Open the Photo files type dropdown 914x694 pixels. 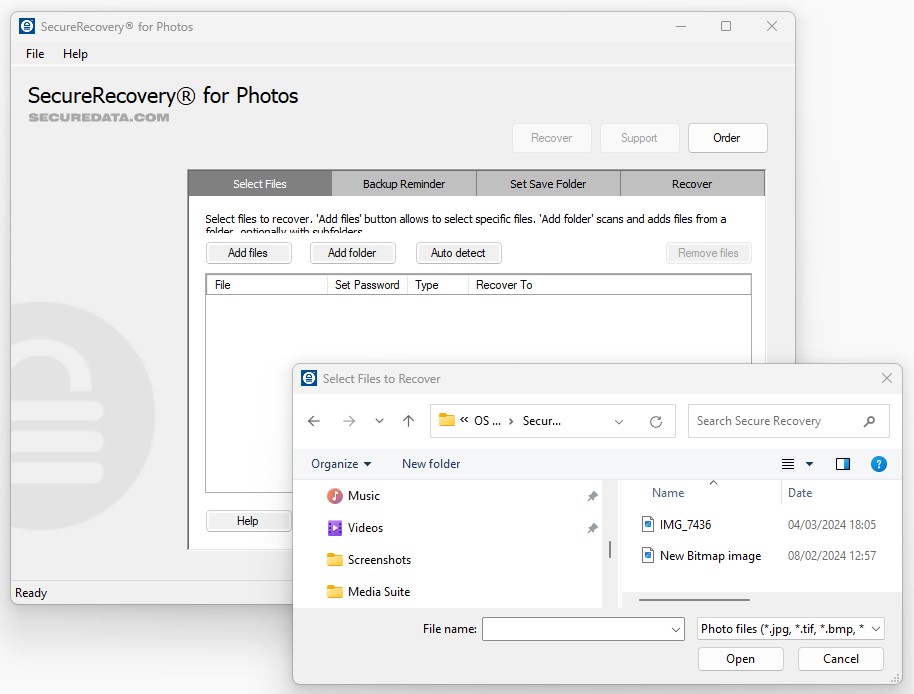(x=791, y=628)
